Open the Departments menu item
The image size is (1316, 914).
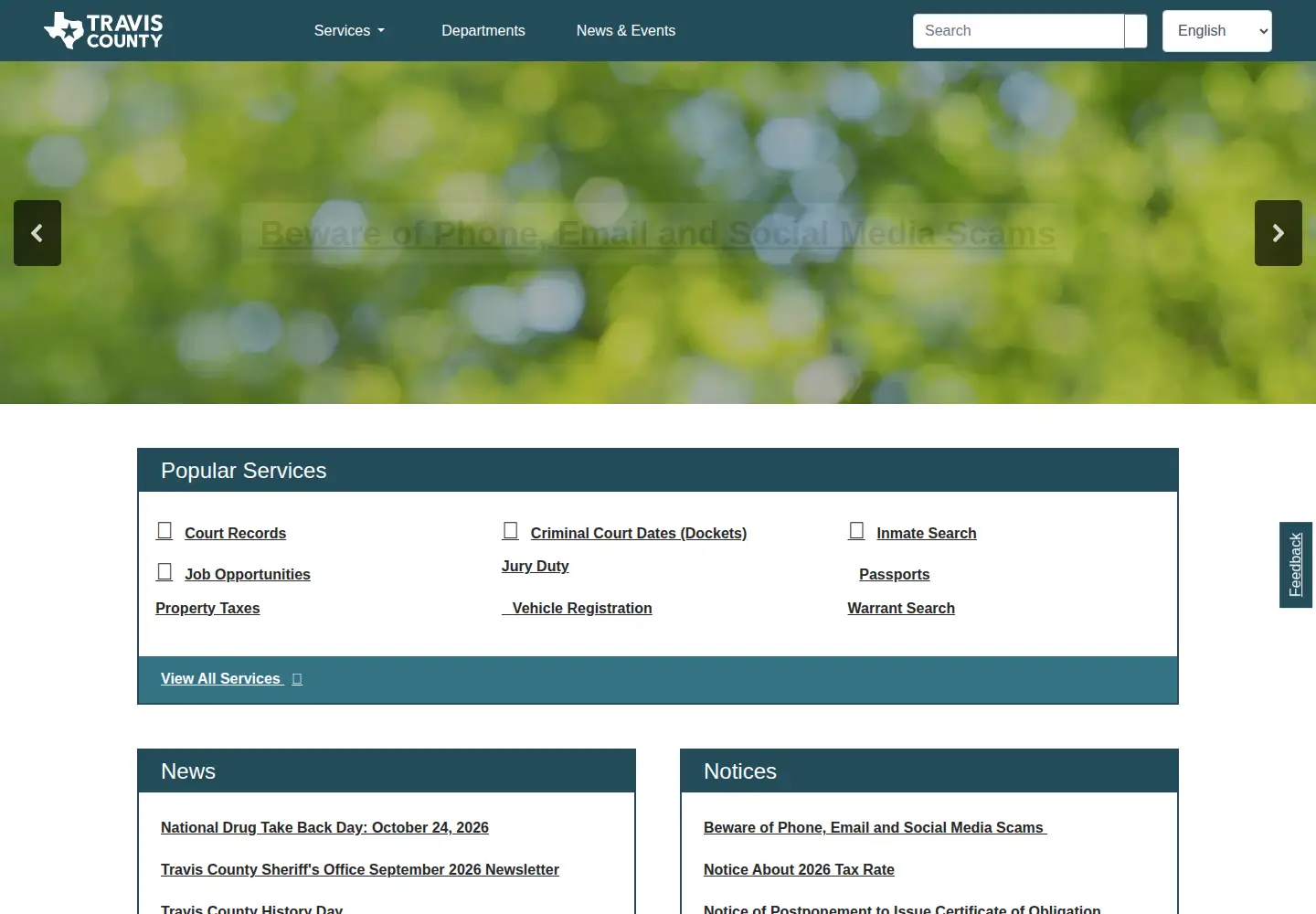tap(483, 30)
